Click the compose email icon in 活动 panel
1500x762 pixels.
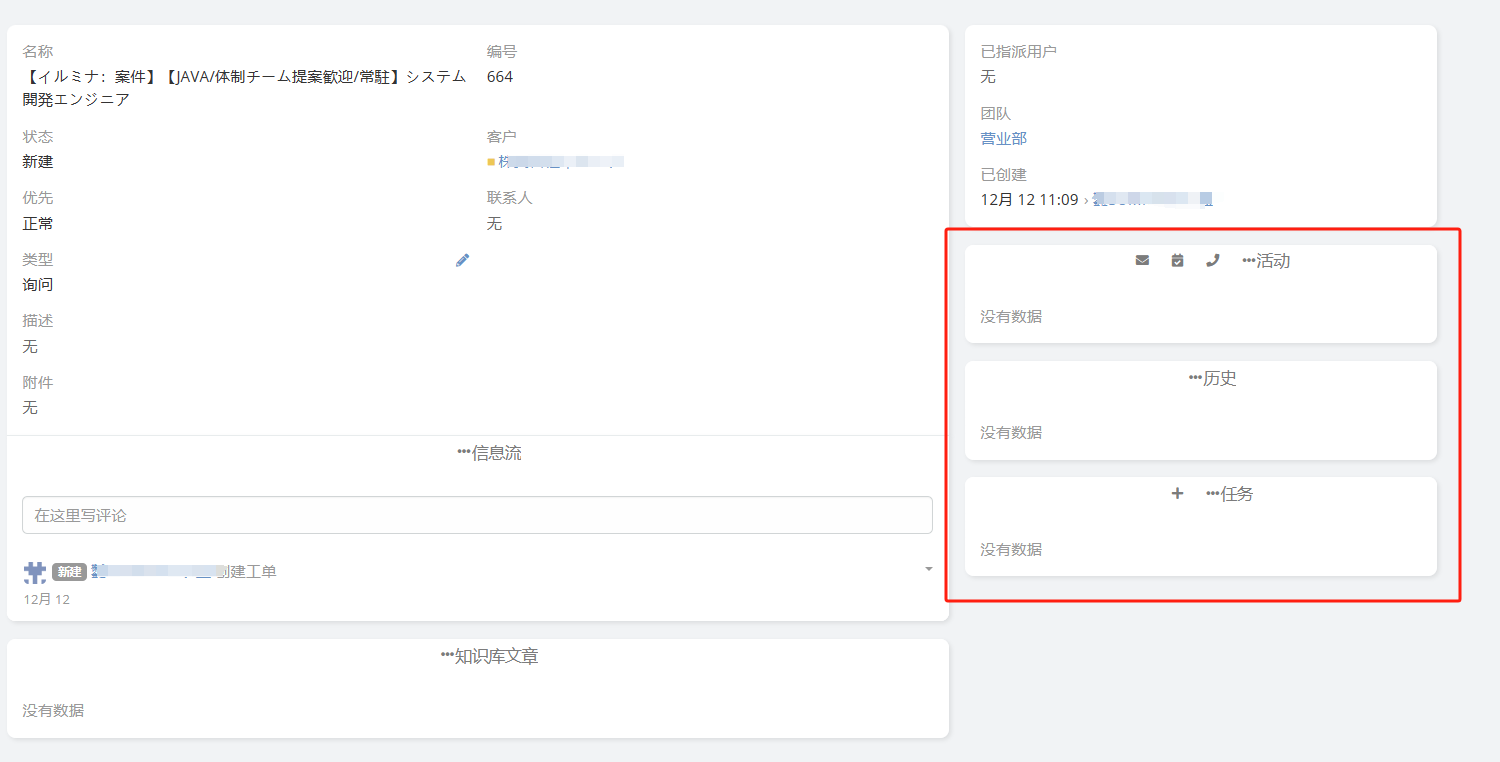click(1142, 261)
